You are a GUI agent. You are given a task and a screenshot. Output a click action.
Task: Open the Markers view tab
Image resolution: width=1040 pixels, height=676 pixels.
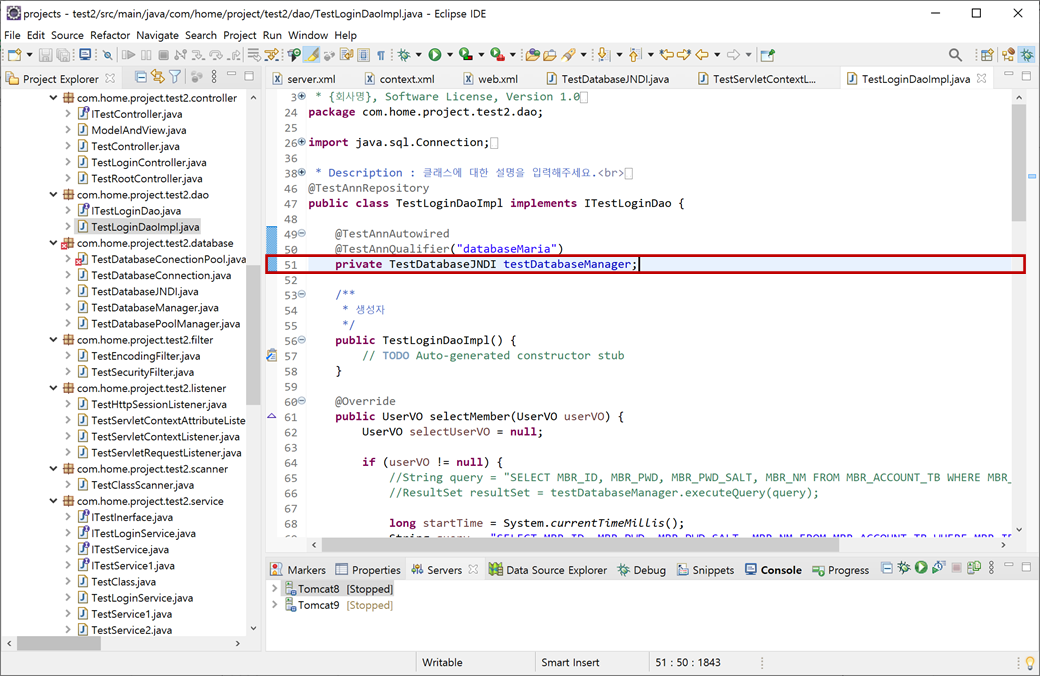click(298, 570)
